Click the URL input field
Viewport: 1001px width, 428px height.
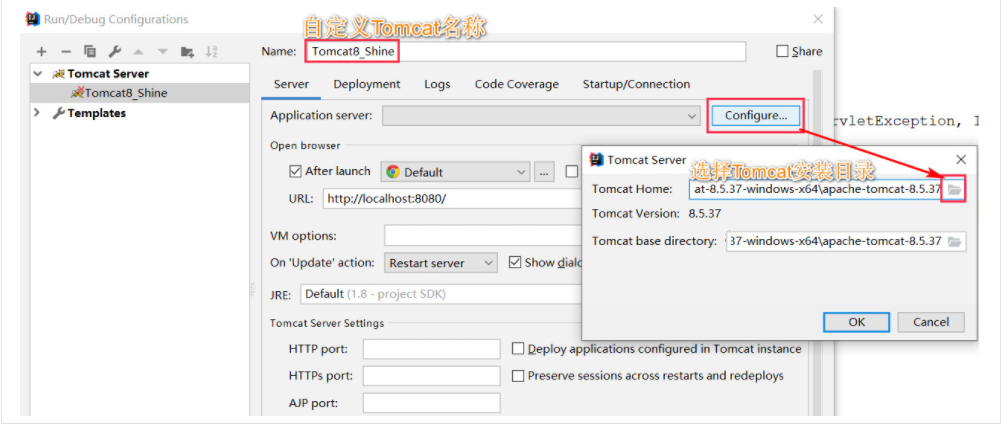(452, 199)
